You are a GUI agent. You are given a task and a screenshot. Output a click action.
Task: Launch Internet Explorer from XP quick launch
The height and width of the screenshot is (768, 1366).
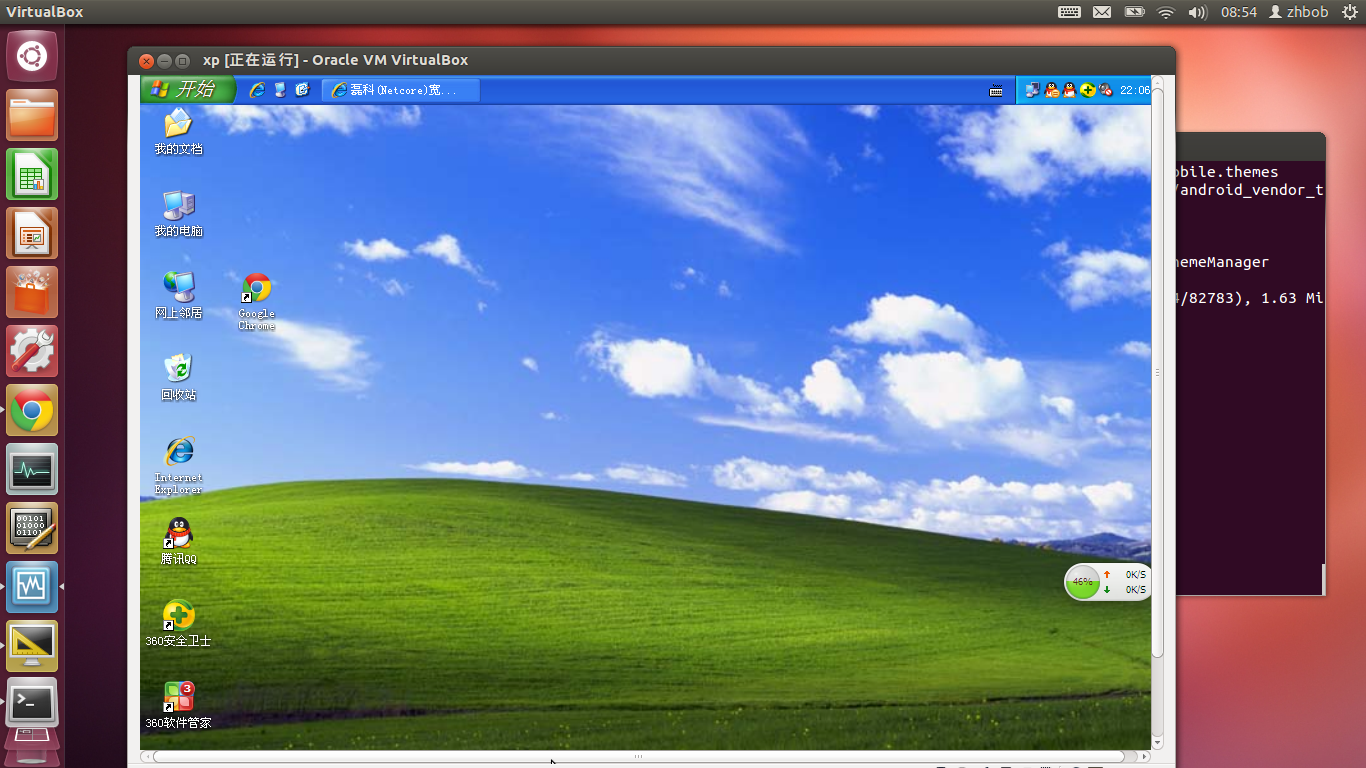tap(257, 90)
